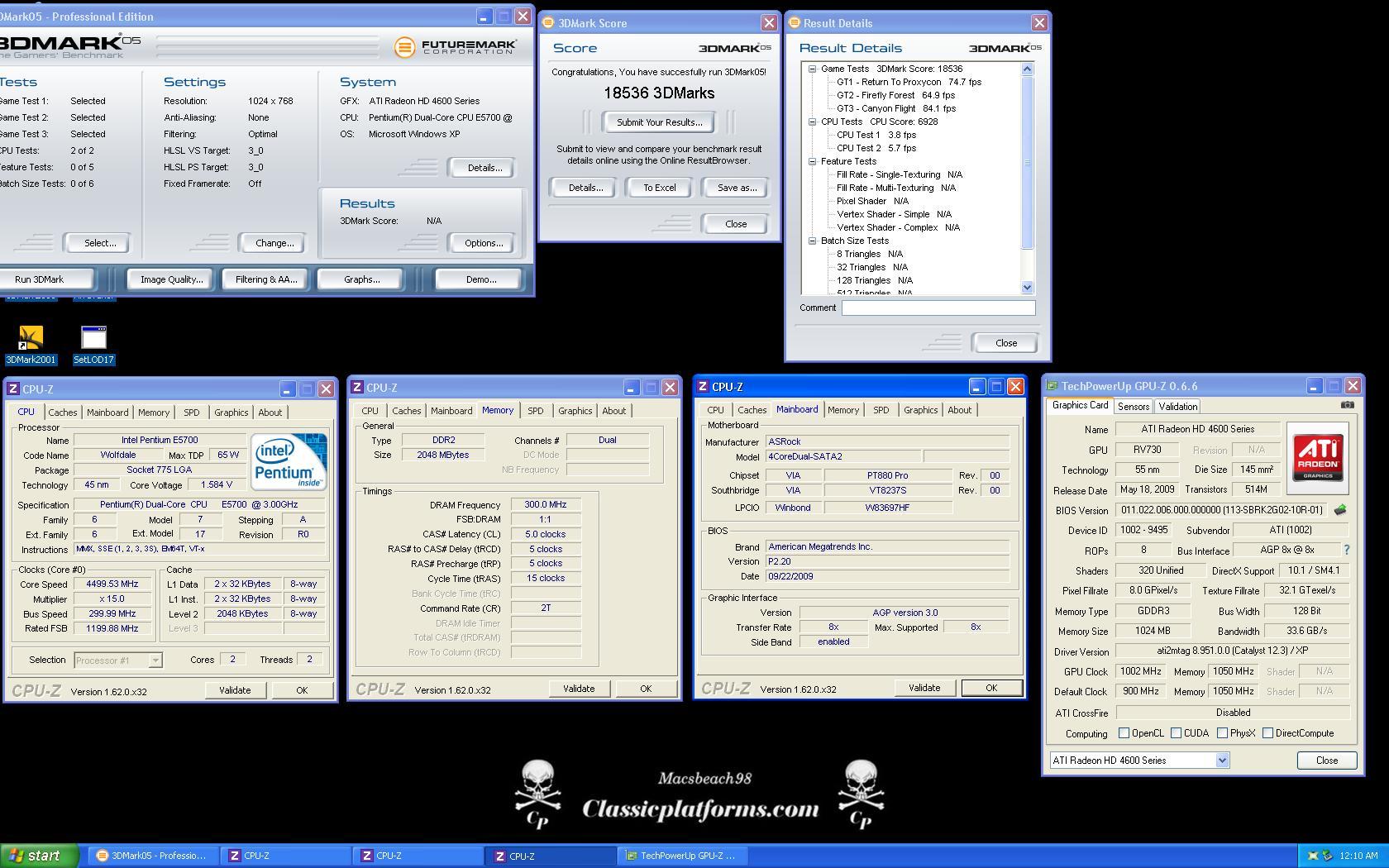The height and width of the screenshot is (868, 1389).
Task: Click Options... button under Results
Action: pyautogui.click(x=483, y=243)
